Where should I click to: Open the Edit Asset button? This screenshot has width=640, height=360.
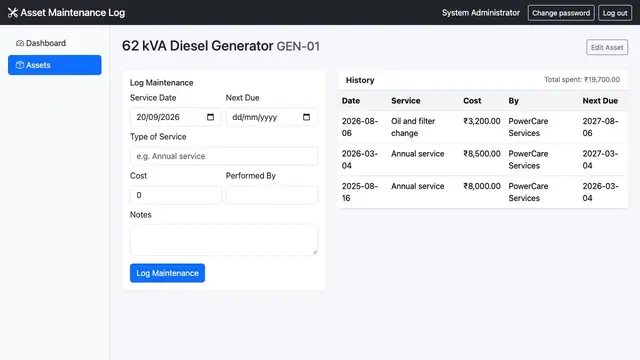(x=607, y=47)
